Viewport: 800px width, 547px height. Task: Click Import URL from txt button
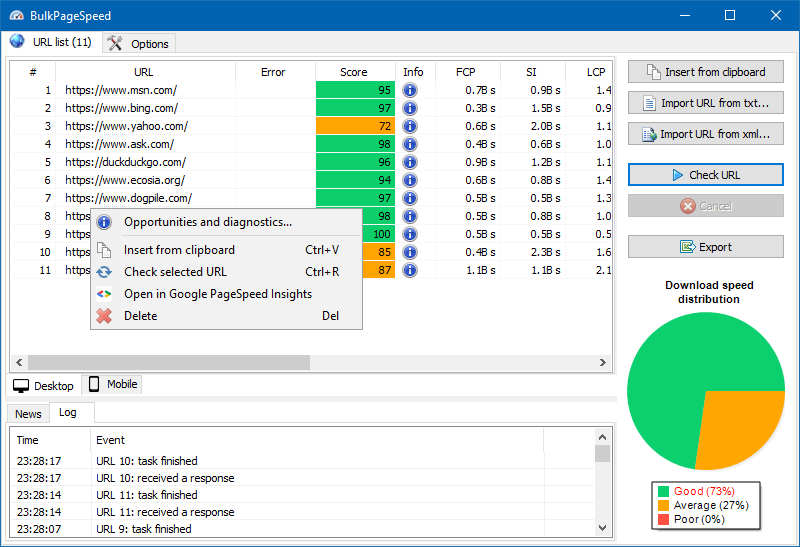coord(705,103)
